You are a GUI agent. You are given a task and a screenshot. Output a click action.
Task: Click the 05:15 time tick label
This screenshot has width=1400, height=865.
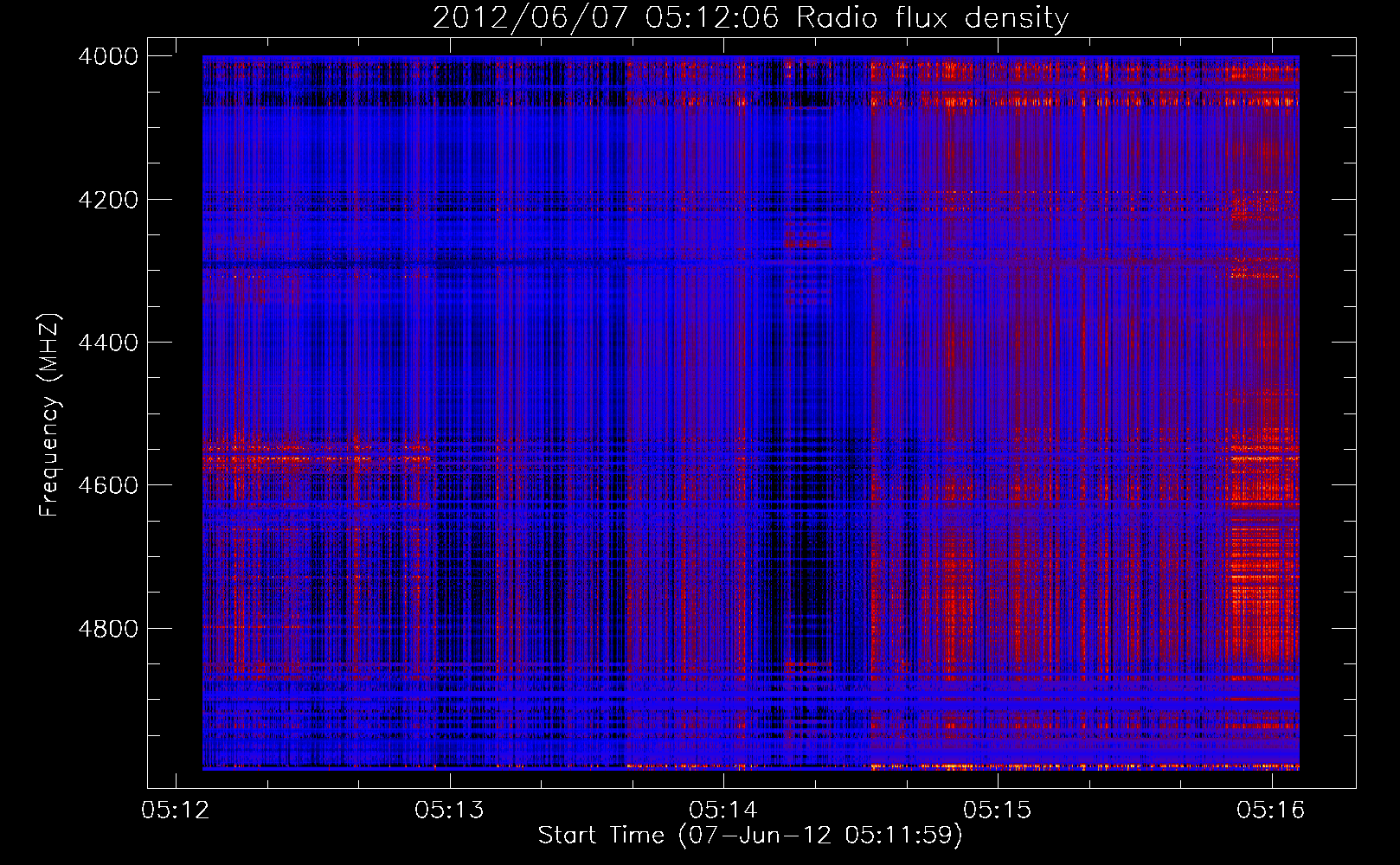(x=998, y=811)
